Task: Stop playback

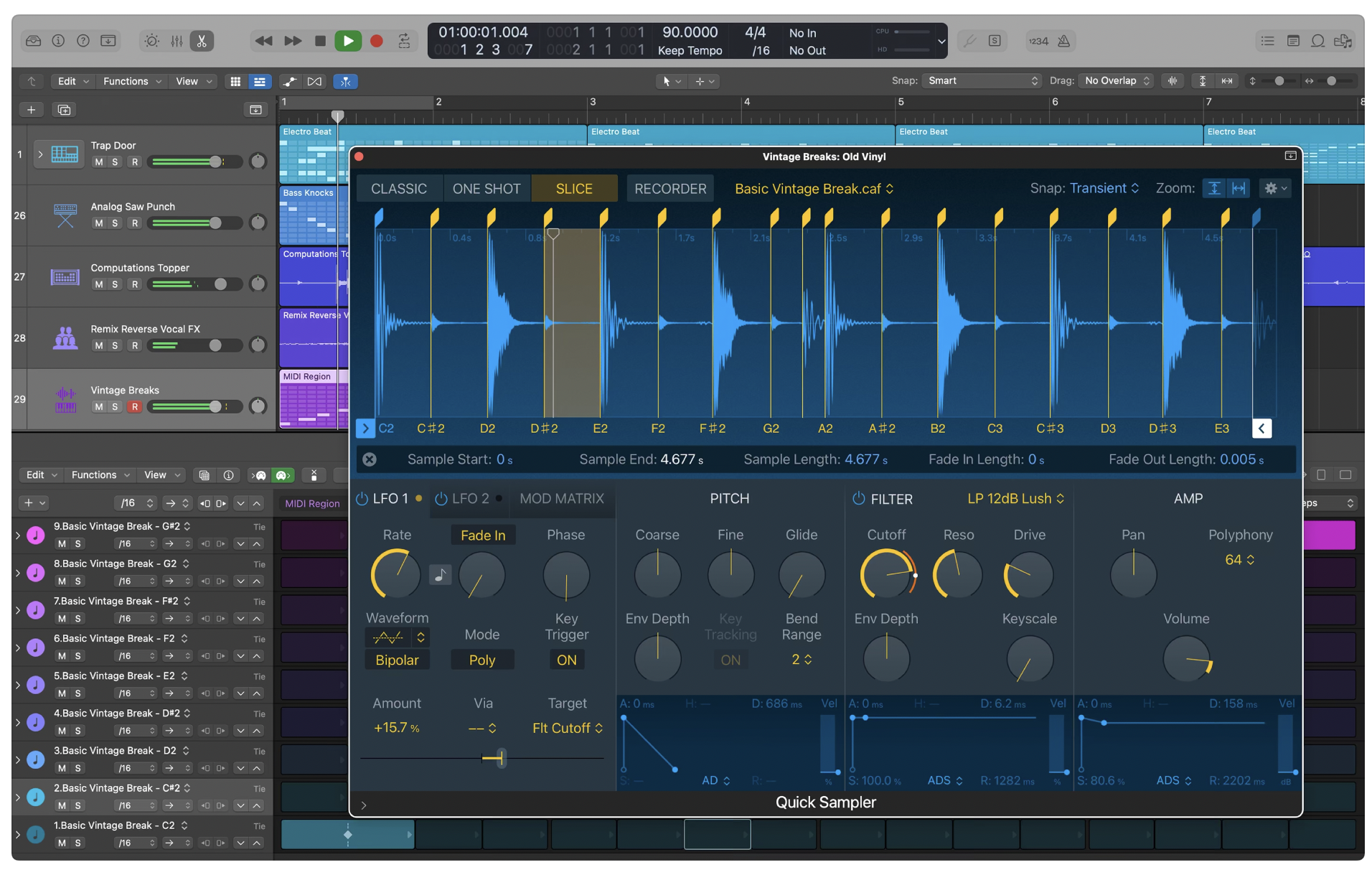Action: [320, 41]
